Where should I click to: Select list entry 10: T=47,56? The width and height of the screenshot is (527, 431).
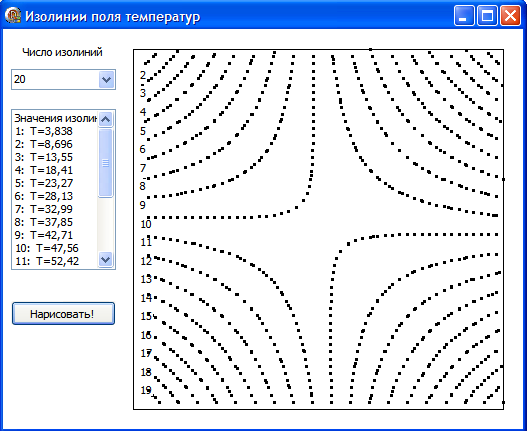pos(47,248)
